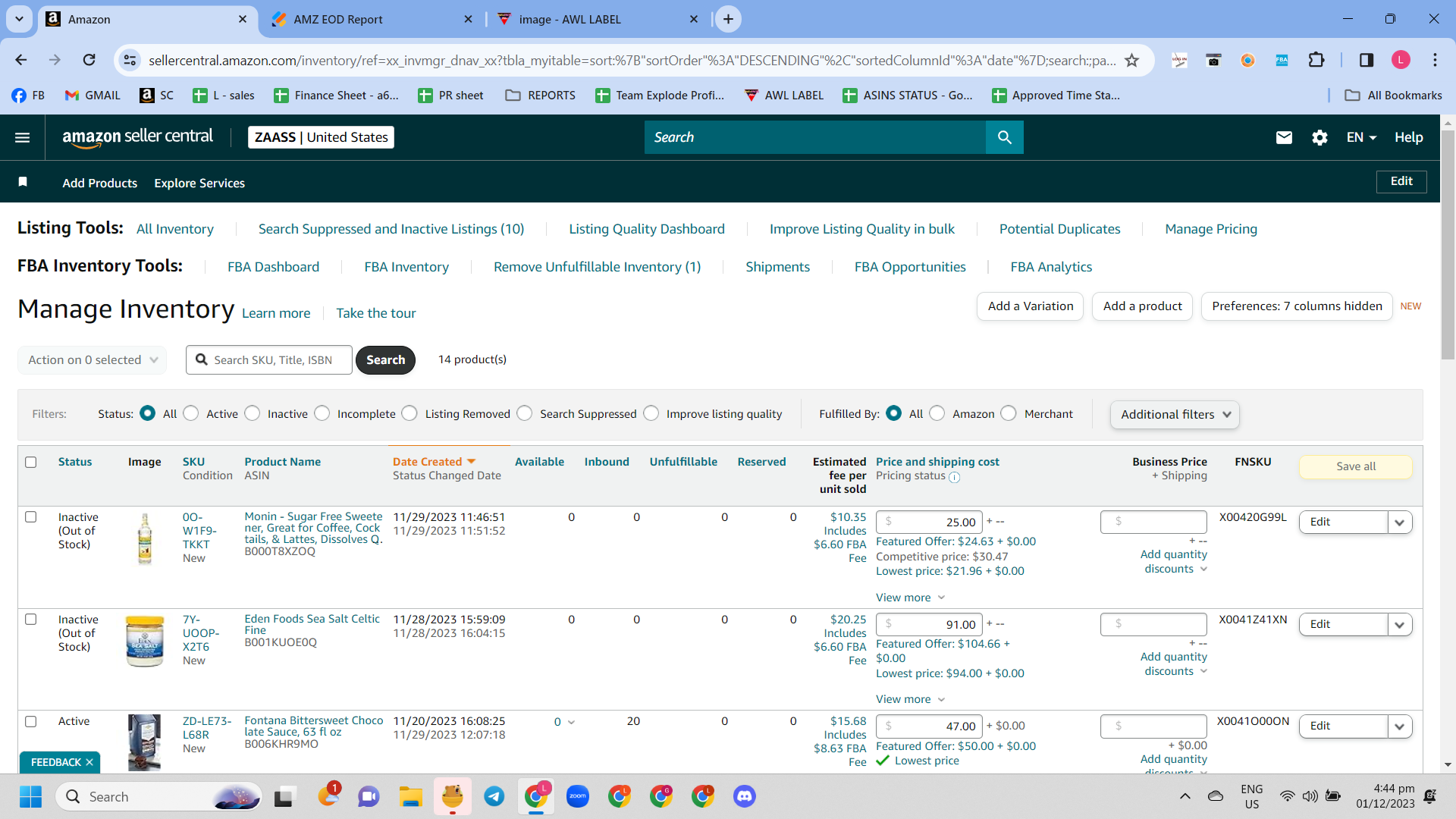This screenshot has width=1456, height=819.
Task: Click the Add a product button
Action: point(1142,306)
